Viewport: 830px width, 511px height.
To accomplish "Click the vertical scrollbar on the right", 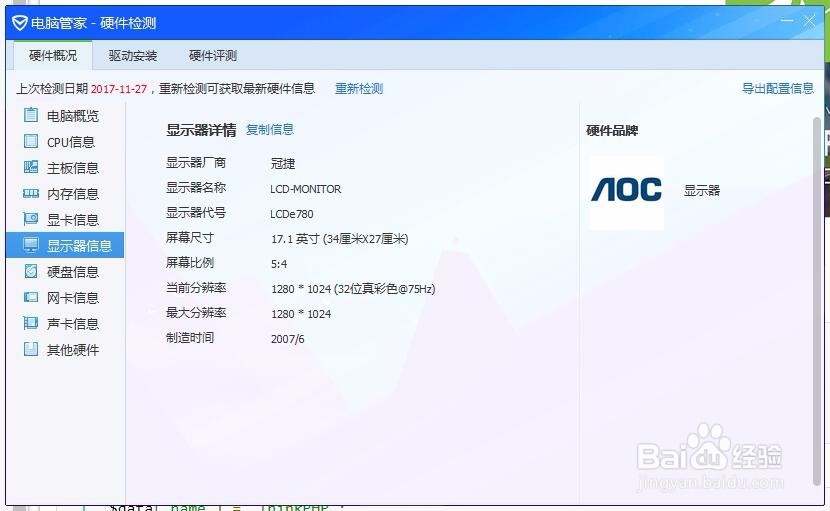I will tap(817, 301).
